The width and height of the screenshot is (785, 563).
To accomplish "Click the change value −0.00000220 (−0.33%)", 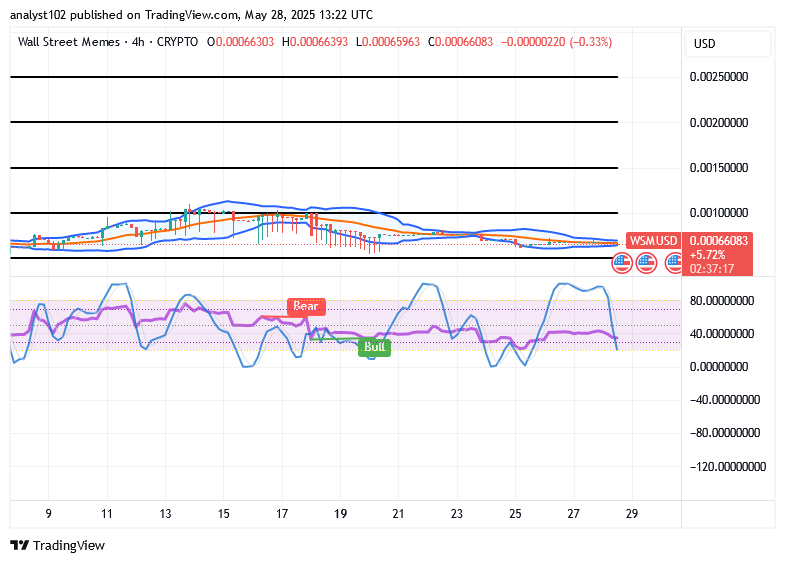I will tap(556, 42).
